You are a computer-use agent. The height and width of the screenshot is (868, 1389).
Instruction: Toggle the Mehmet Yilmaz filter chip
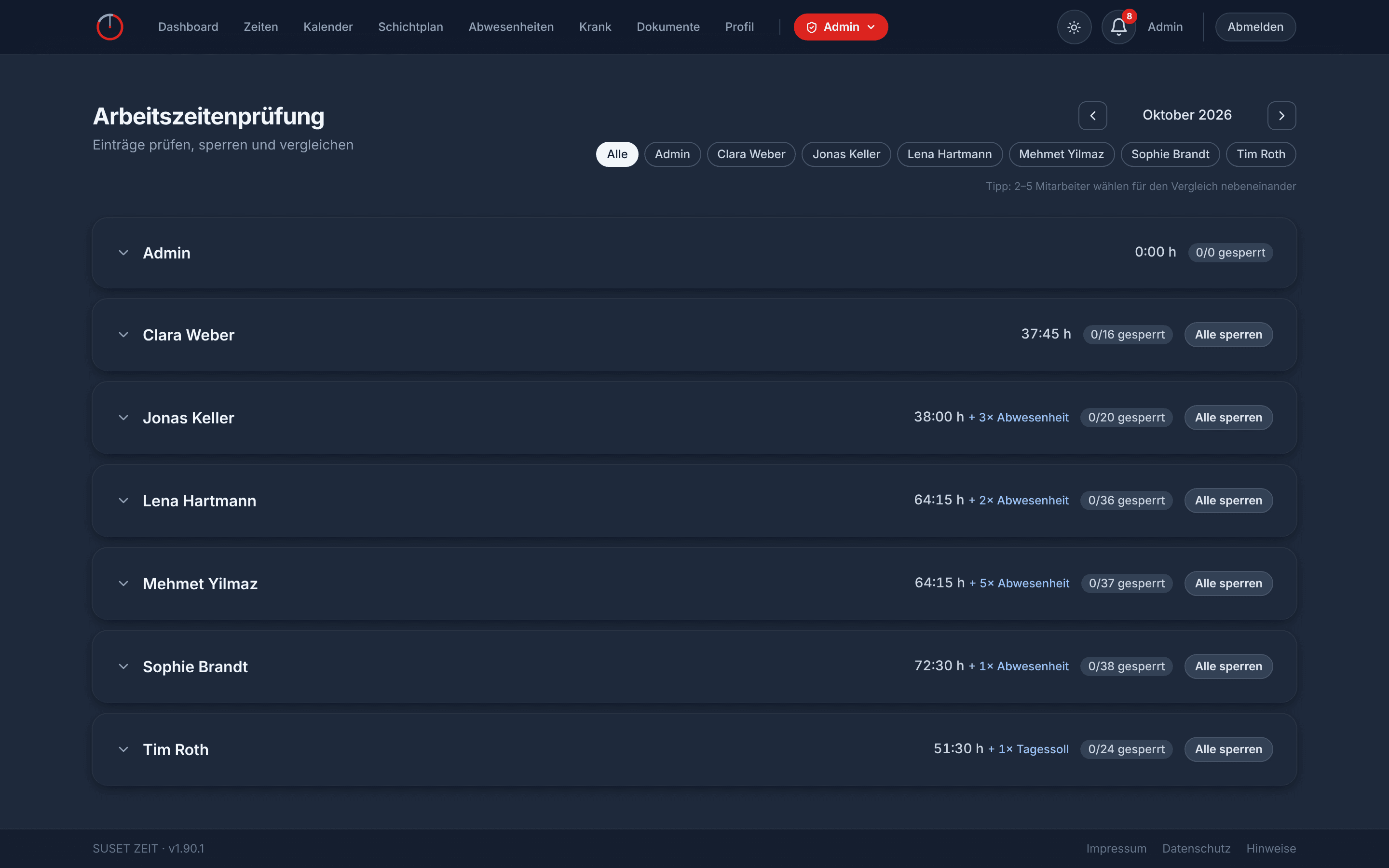[x=1061, y=154]
